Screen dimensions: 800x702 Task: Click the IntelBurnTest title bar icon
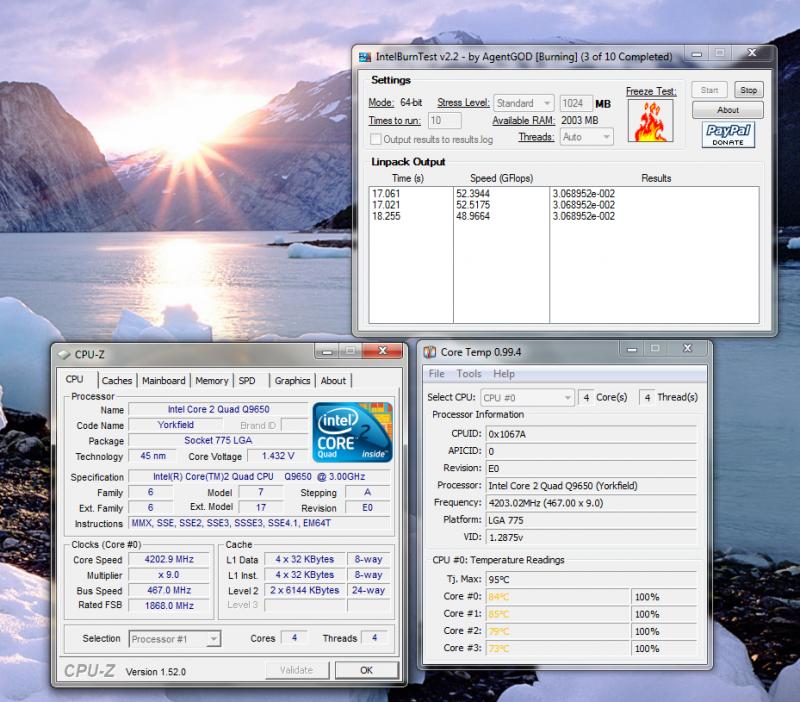click(x=365, y=57)
